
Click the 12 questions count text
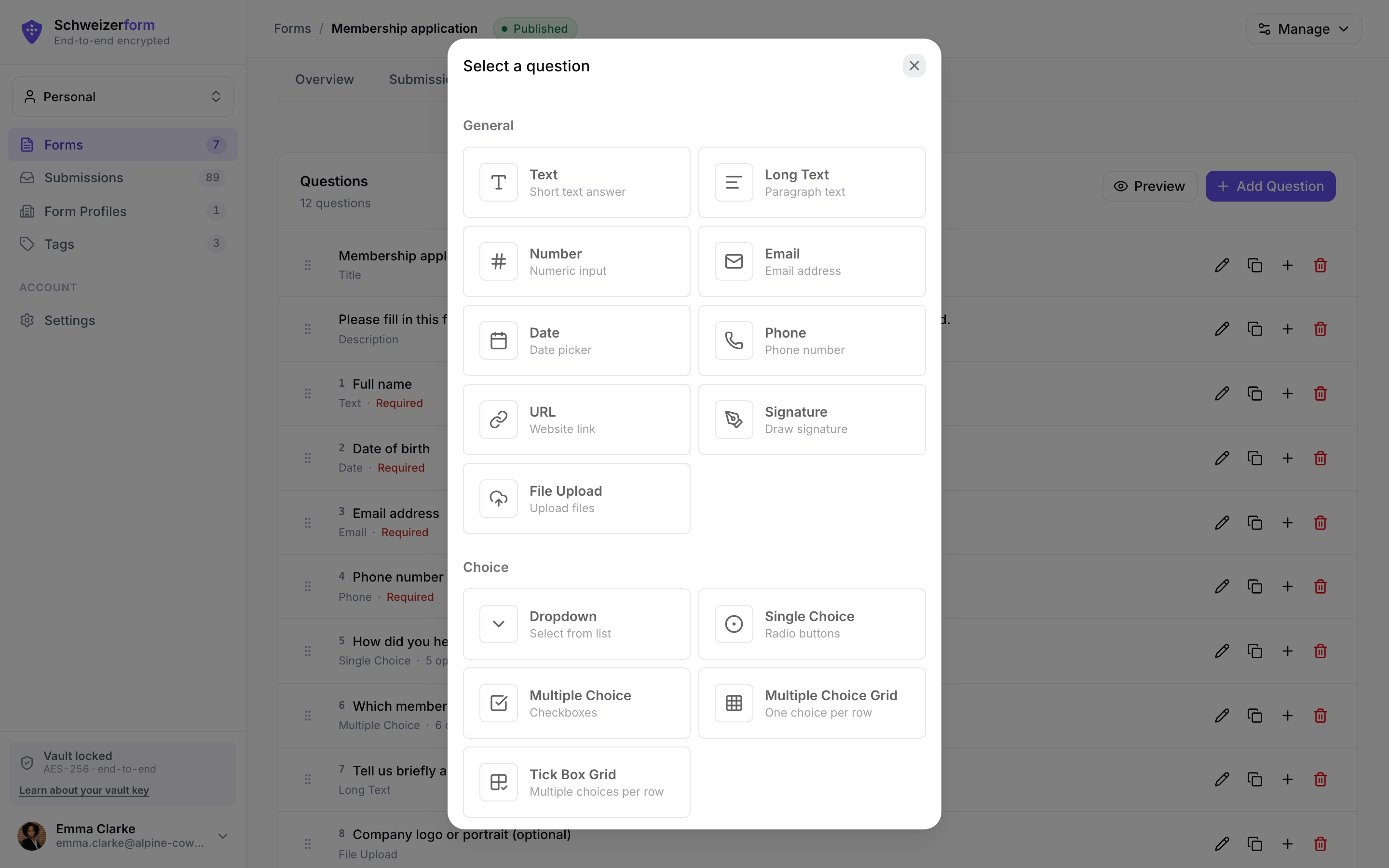335,203
